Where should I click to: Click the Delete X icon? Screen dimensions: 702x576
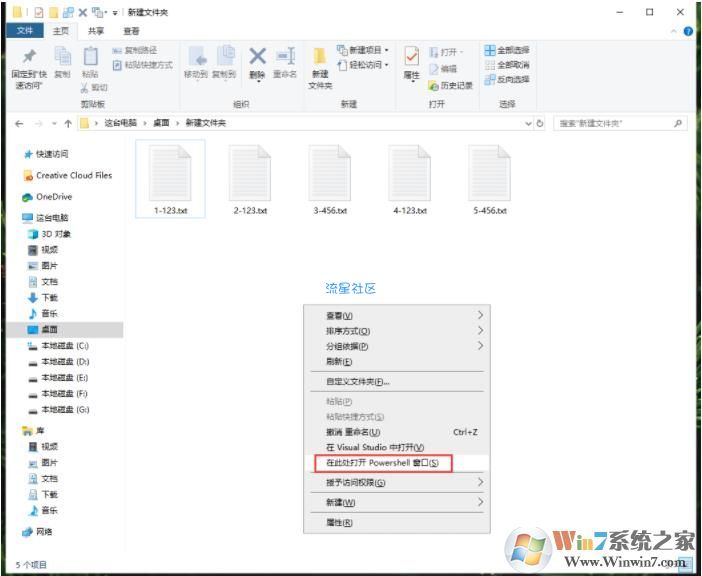257,56
